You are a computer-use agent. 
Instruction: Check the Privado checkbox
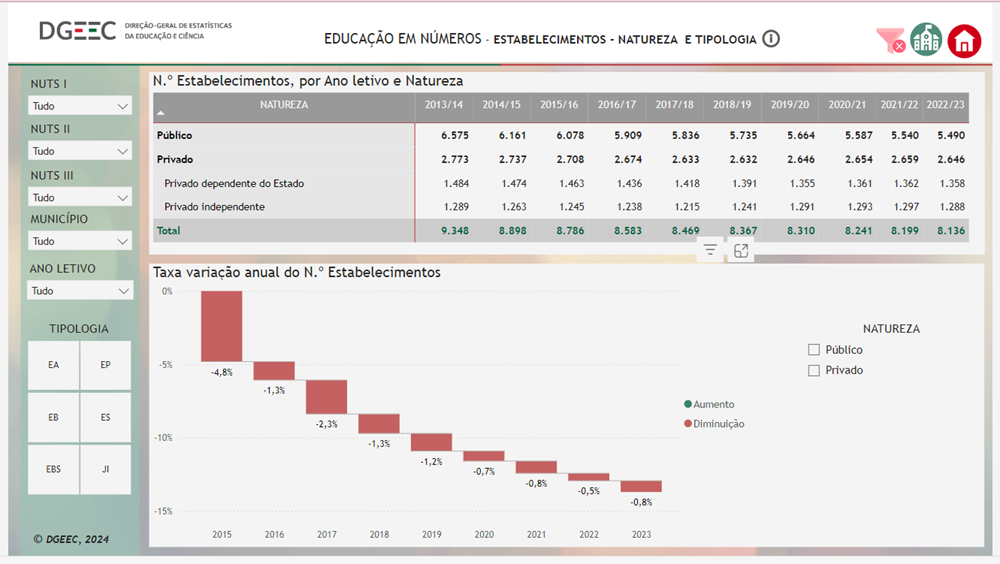[x=814, y=370]
